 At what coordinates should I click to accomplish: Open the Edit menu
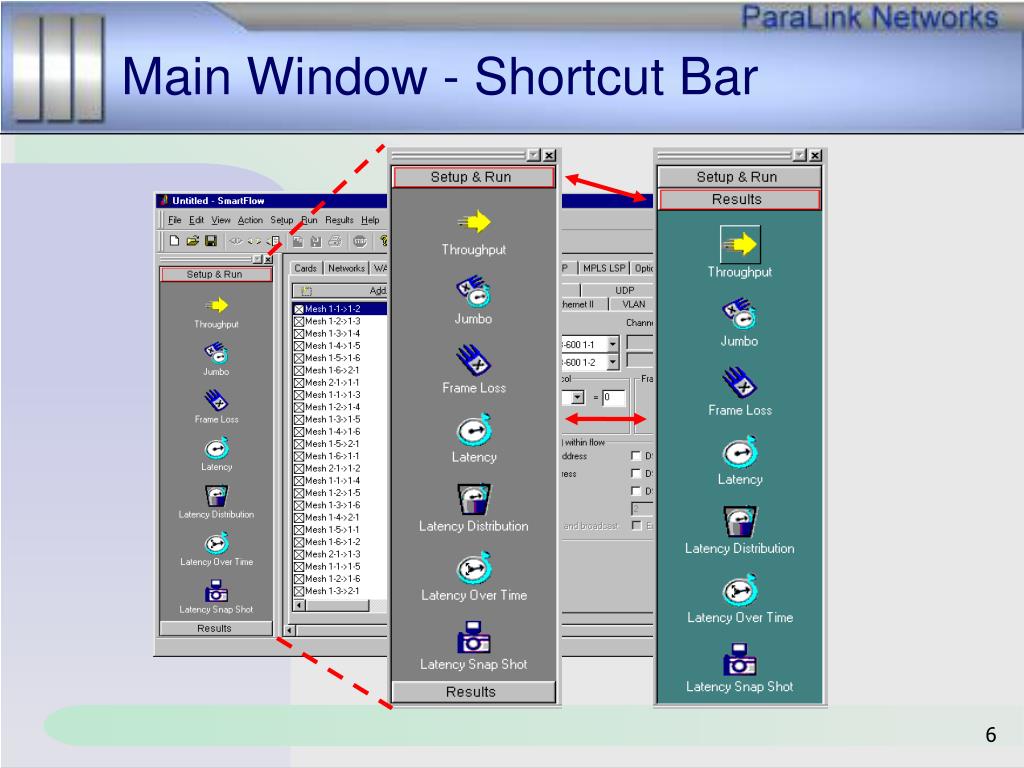point(197,220)
